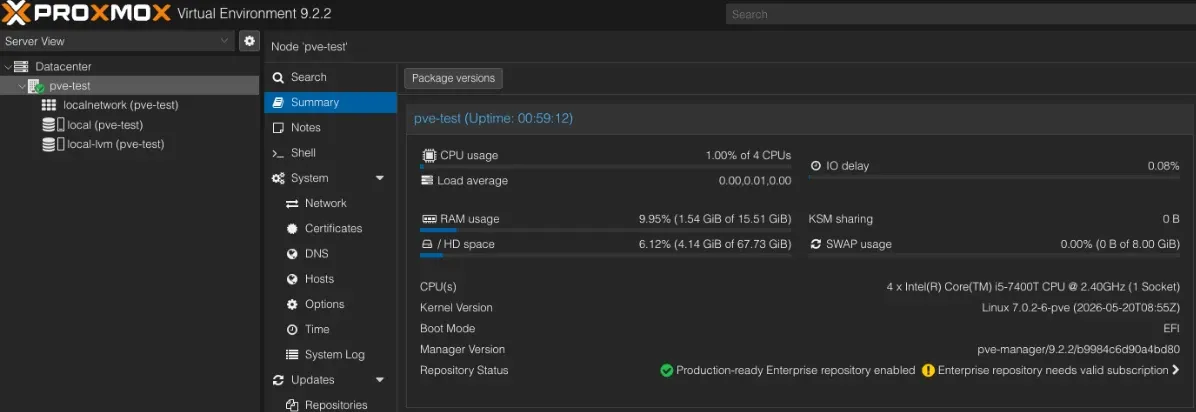Click the Package versions button
The width and height of the screenshot is (1196, 412).
point(453,79)
